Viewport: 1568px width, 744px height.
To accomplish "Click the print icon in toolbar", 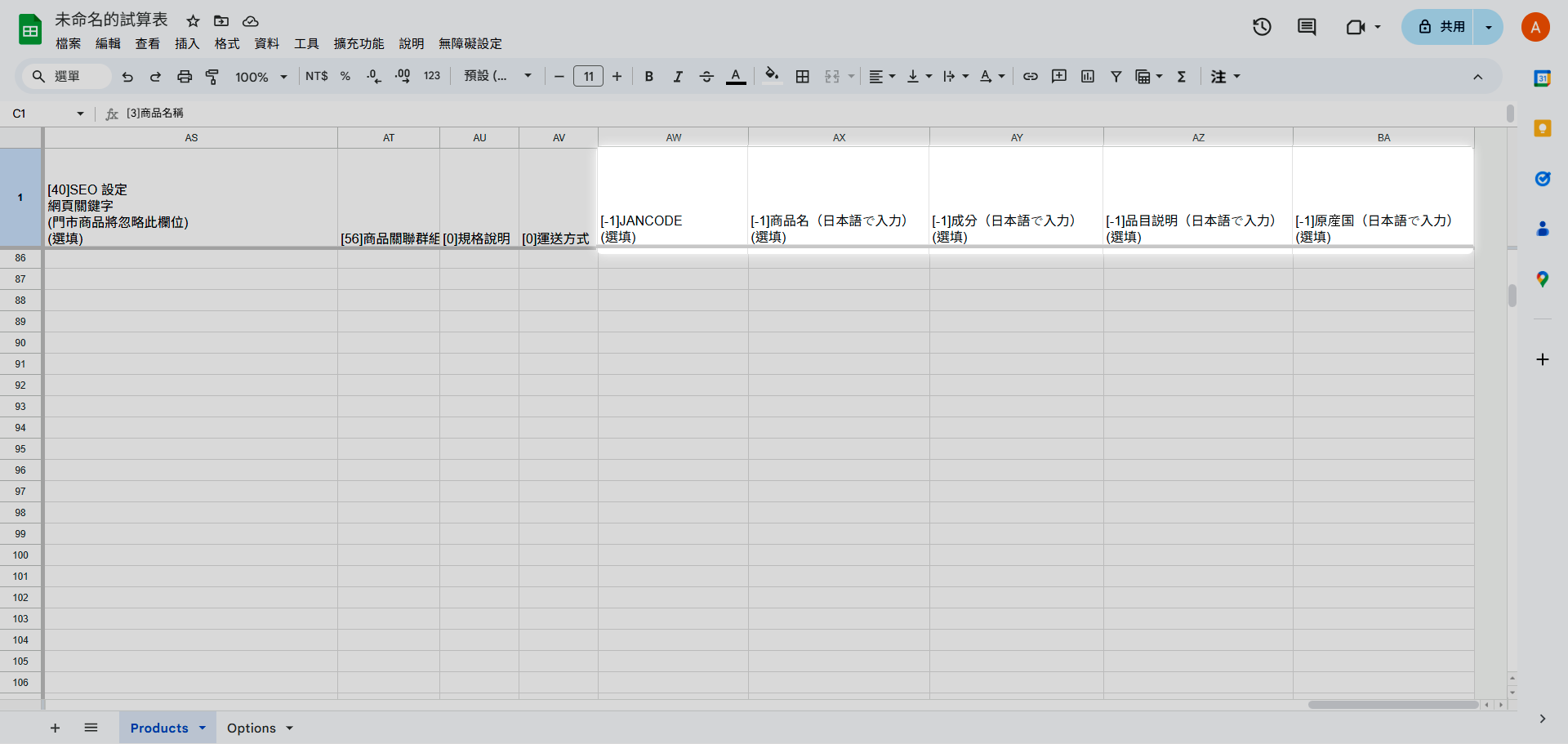I will tap(185, 77).
